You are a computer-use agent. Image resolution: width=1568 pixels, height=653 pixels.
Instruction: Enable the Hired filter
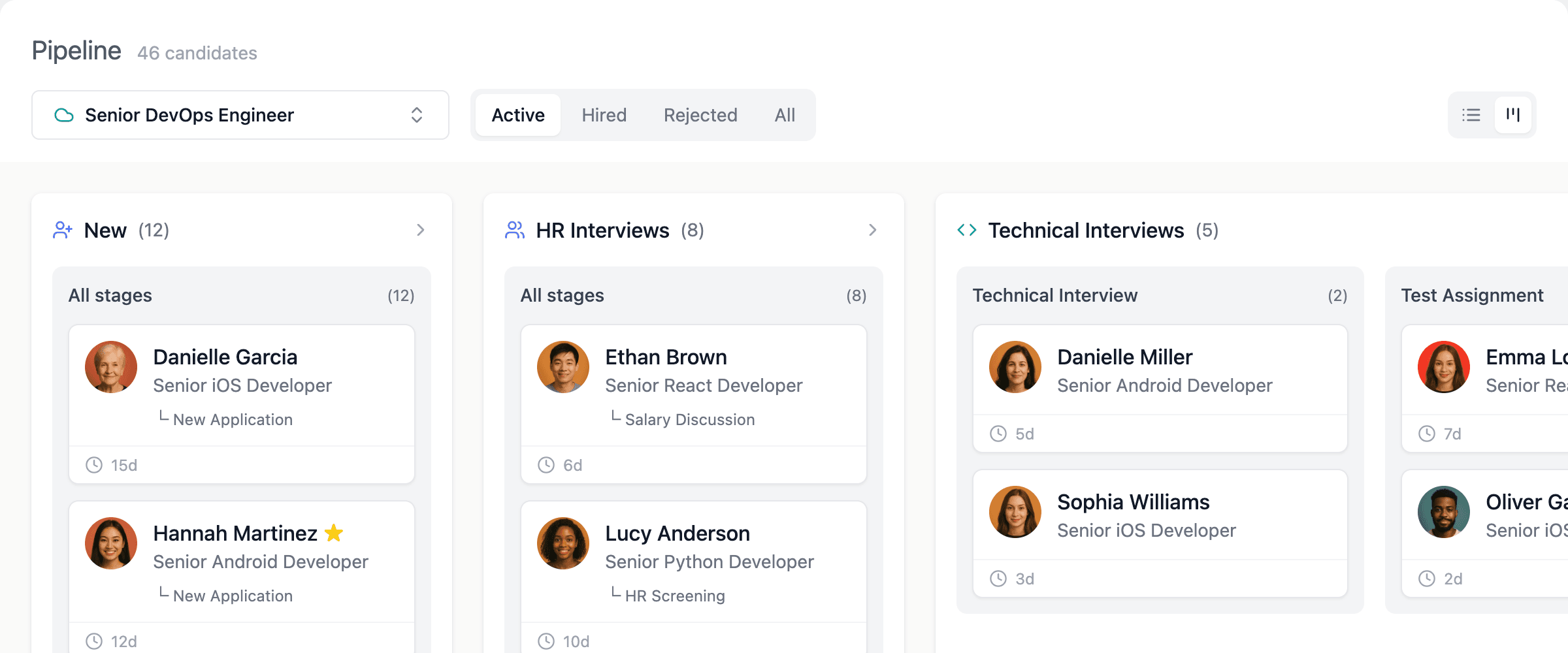[604, 115]
